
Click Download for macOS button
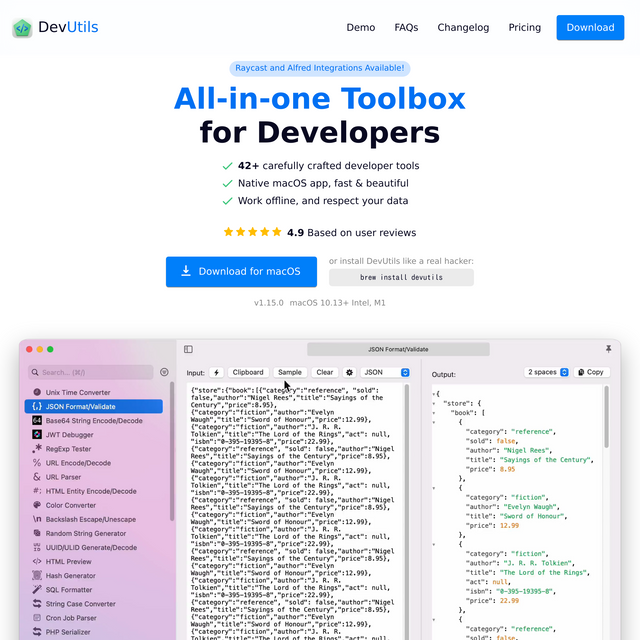point(241,271)
